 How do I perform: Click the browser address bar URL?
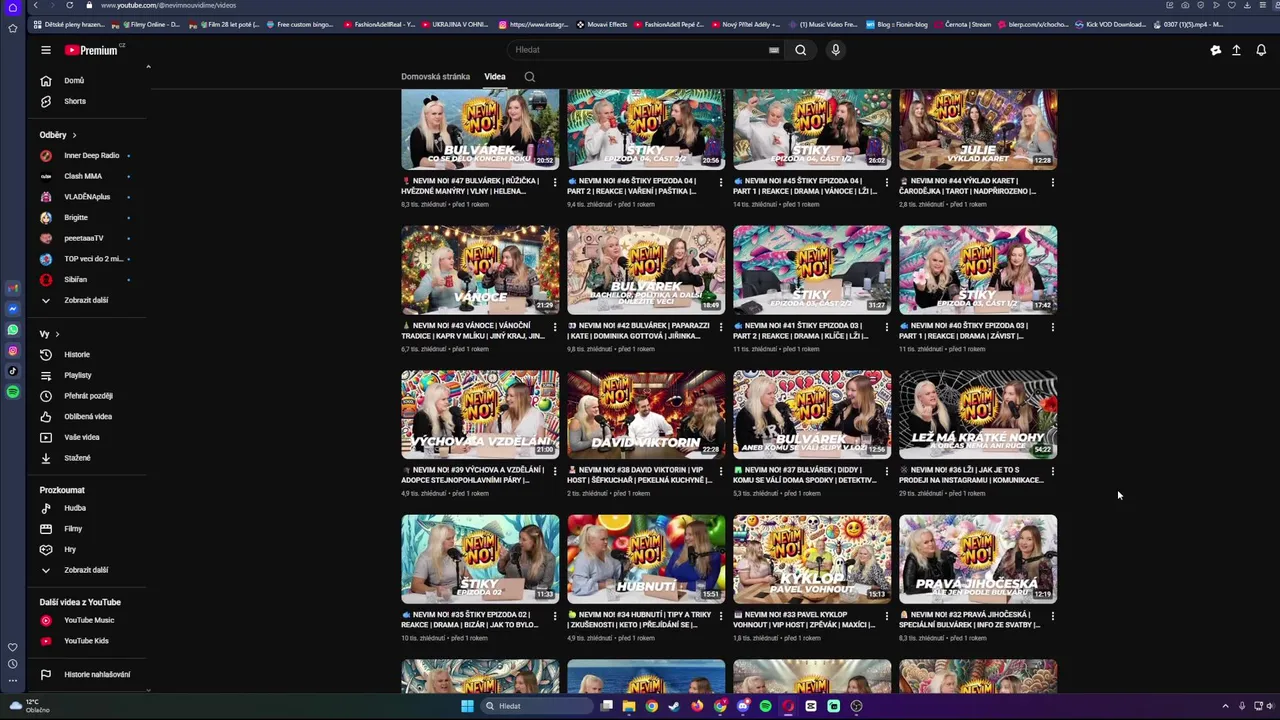coord(168,6)
